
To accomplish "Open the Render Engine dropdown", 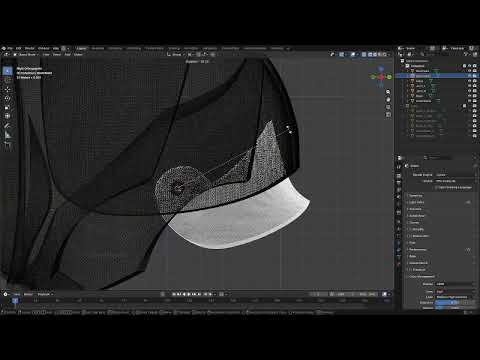I will [x=455, y=175].
